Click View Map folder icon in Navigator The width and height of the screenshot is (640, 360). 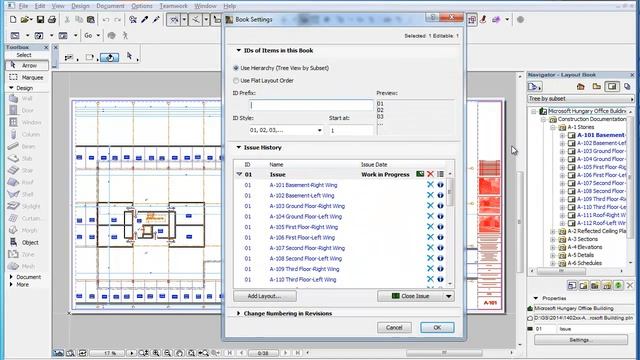pos(596,87)
